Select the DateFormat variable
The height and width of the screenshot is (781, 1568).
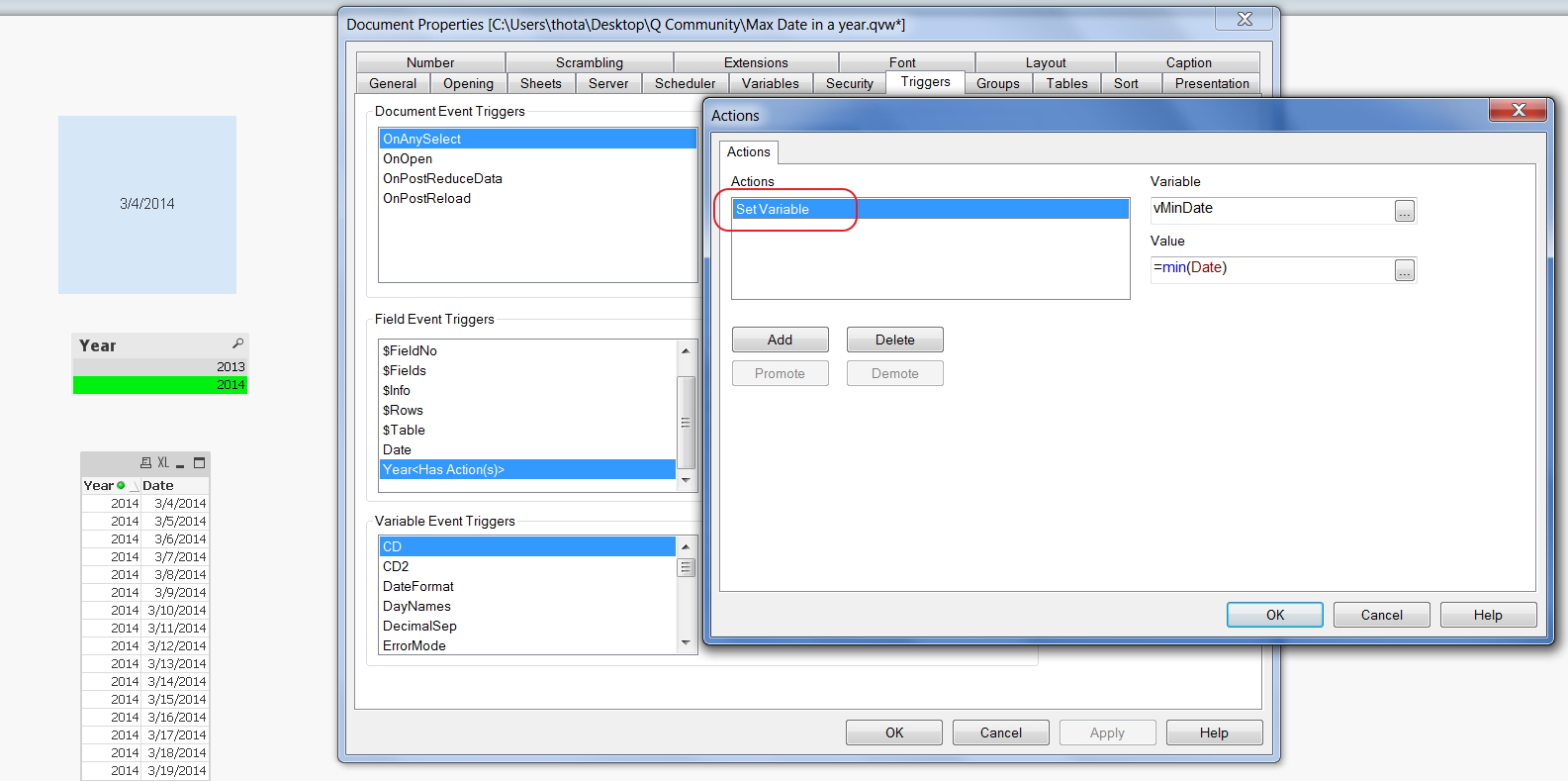pos(527,586)
